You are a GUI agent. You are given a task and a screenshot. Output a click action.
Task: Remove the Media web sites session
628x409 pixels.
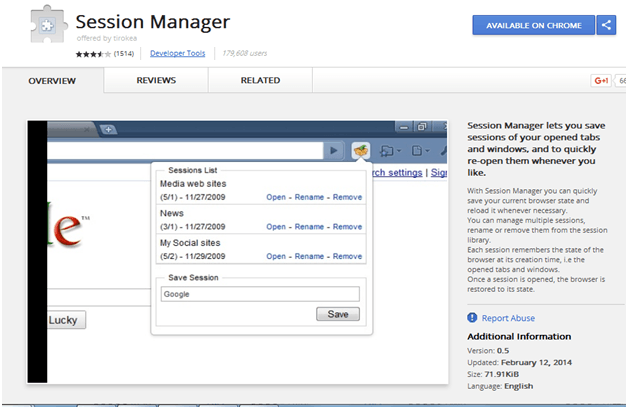coord(347,197)
